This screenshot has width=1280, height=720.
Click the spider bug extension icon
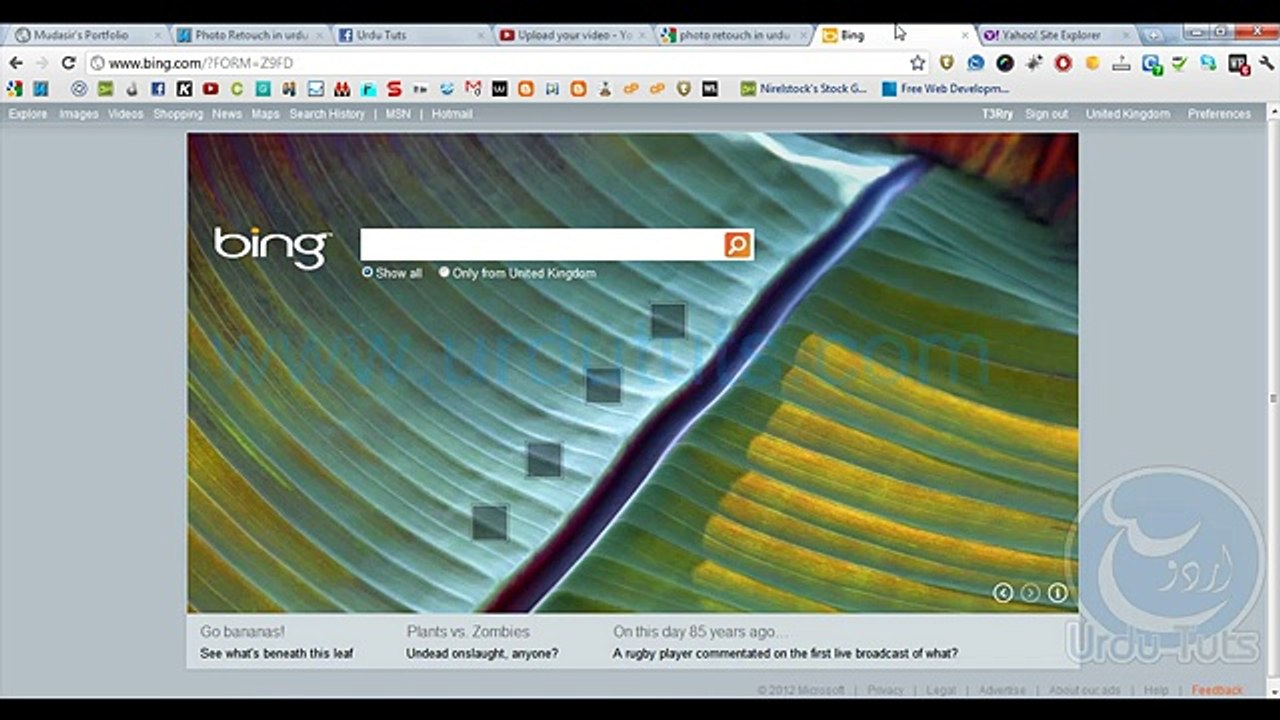tap(1034, 63)
